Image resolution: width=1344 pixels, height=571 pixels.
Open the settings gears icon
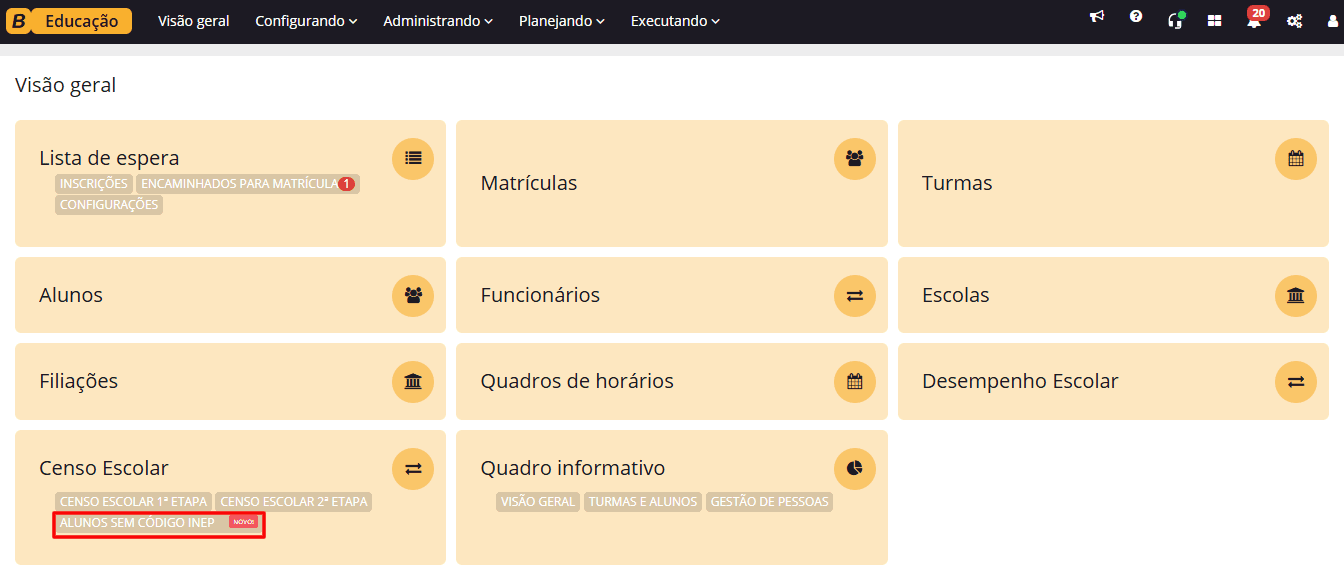pos(1294,20)
